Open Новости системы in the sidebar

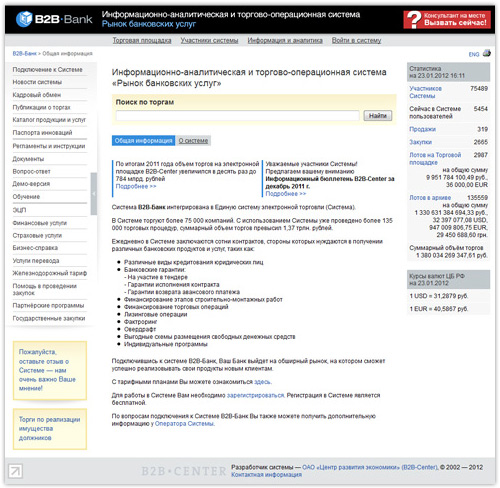(37, 82)
